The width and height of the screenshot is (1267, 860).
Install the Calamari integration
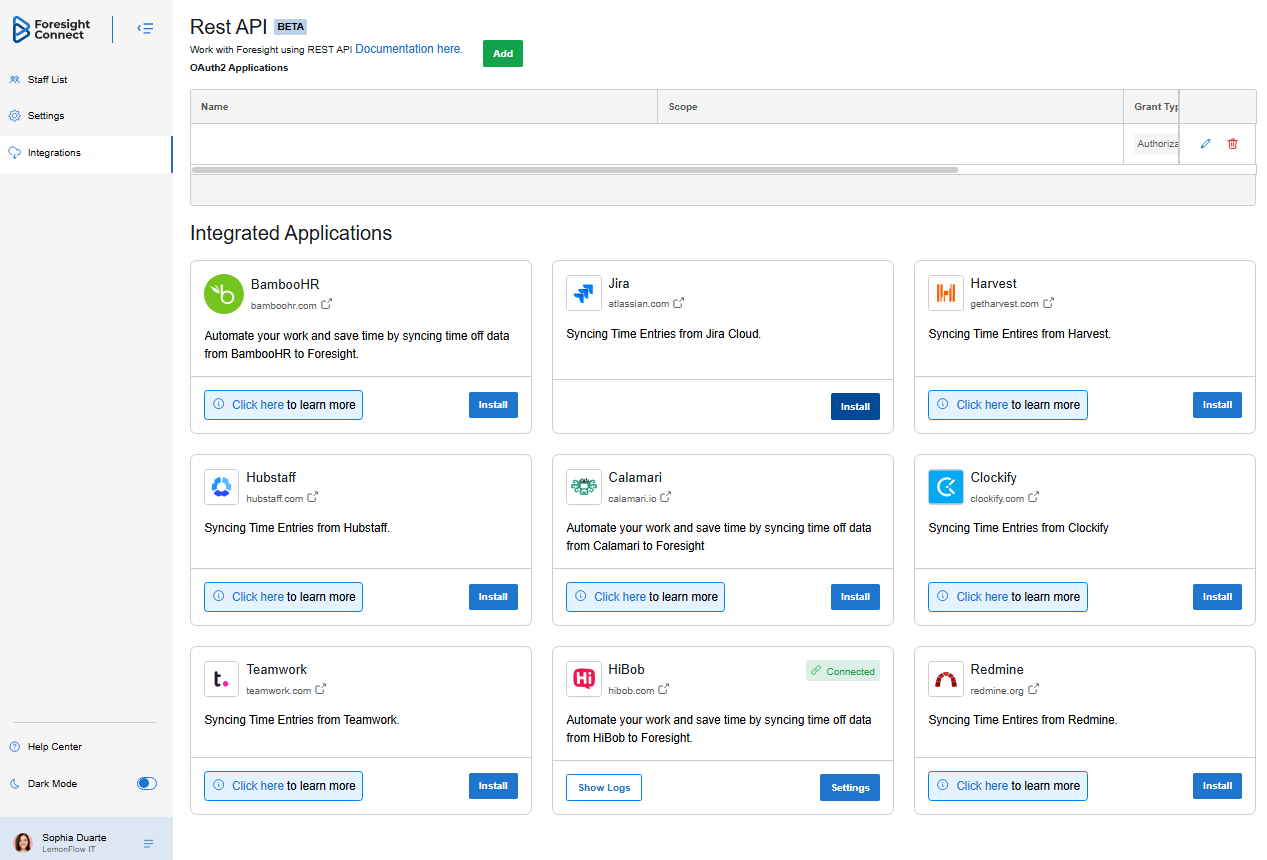click(x=855, y=597)
